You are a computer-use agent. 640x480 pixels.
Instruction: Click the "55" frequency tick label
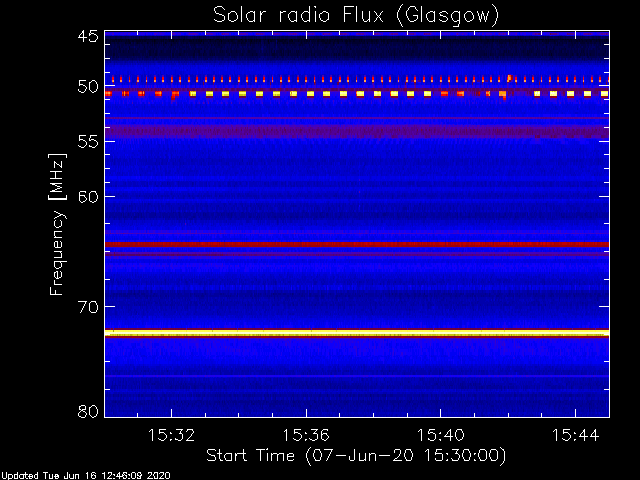point(88,142)
